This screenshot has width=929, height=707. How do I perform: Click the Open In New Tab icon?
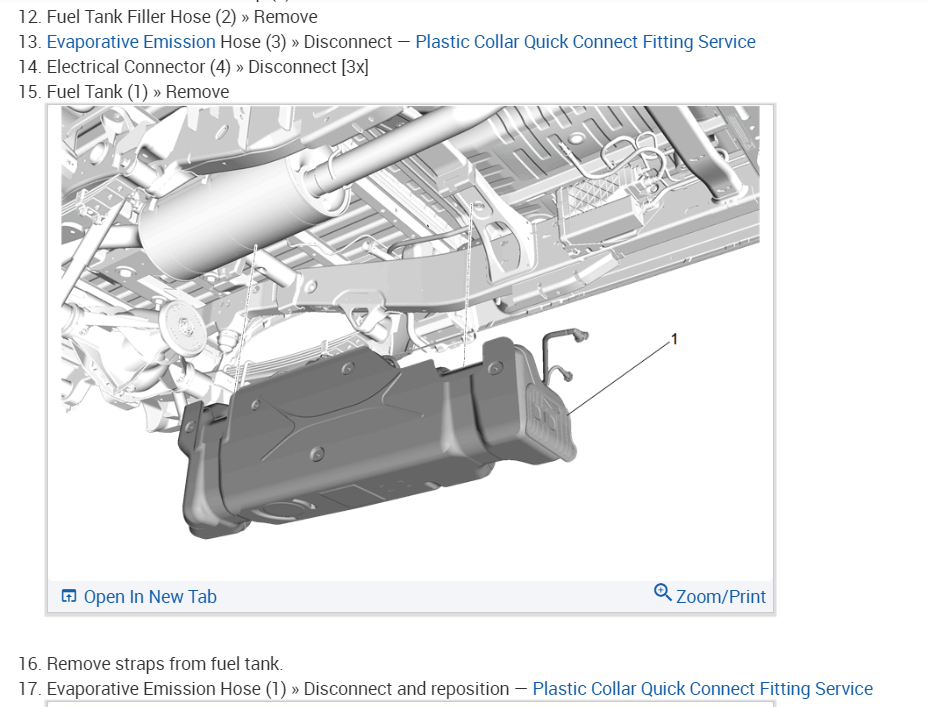69,596
